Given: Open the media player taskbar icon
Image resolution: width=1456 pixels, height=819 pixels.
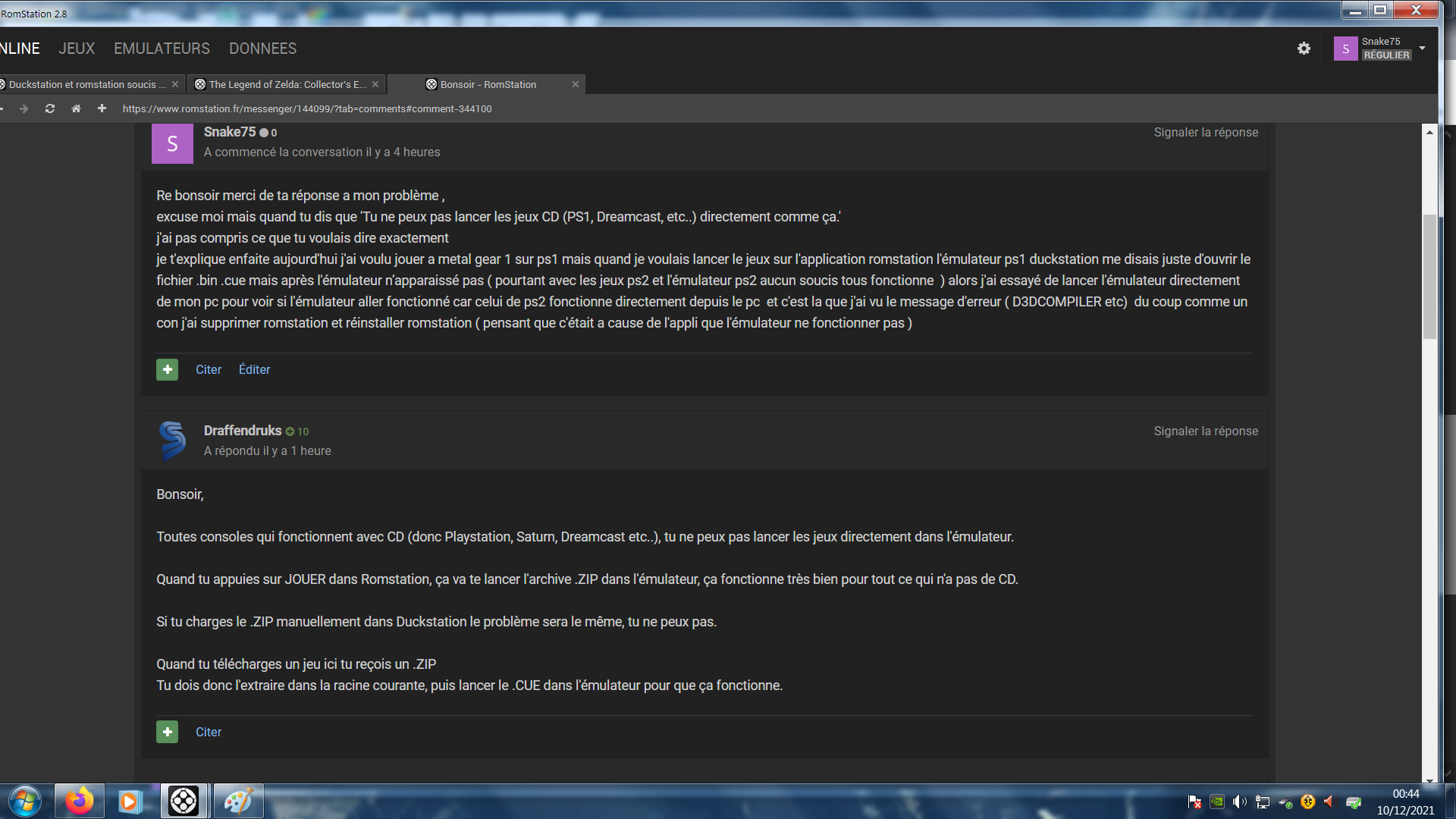Looking at the screenshot, I should [129, 801].
